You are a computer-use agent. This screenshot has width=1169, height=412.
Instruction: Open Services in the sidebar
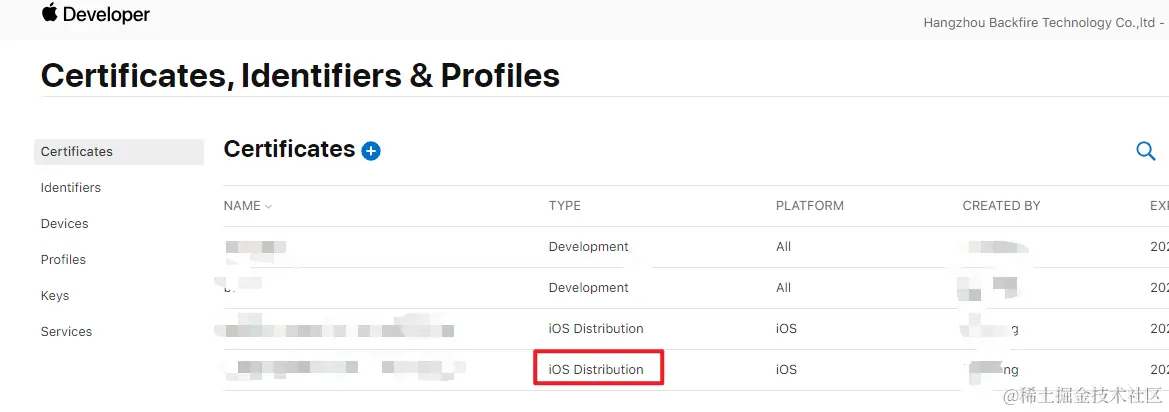[x=66, y=332]
